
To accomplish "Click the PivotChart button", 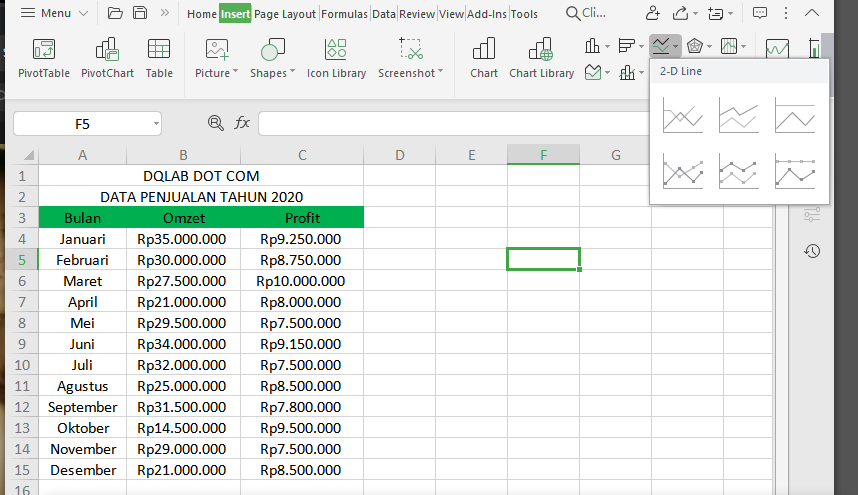I will pos(107,58).
